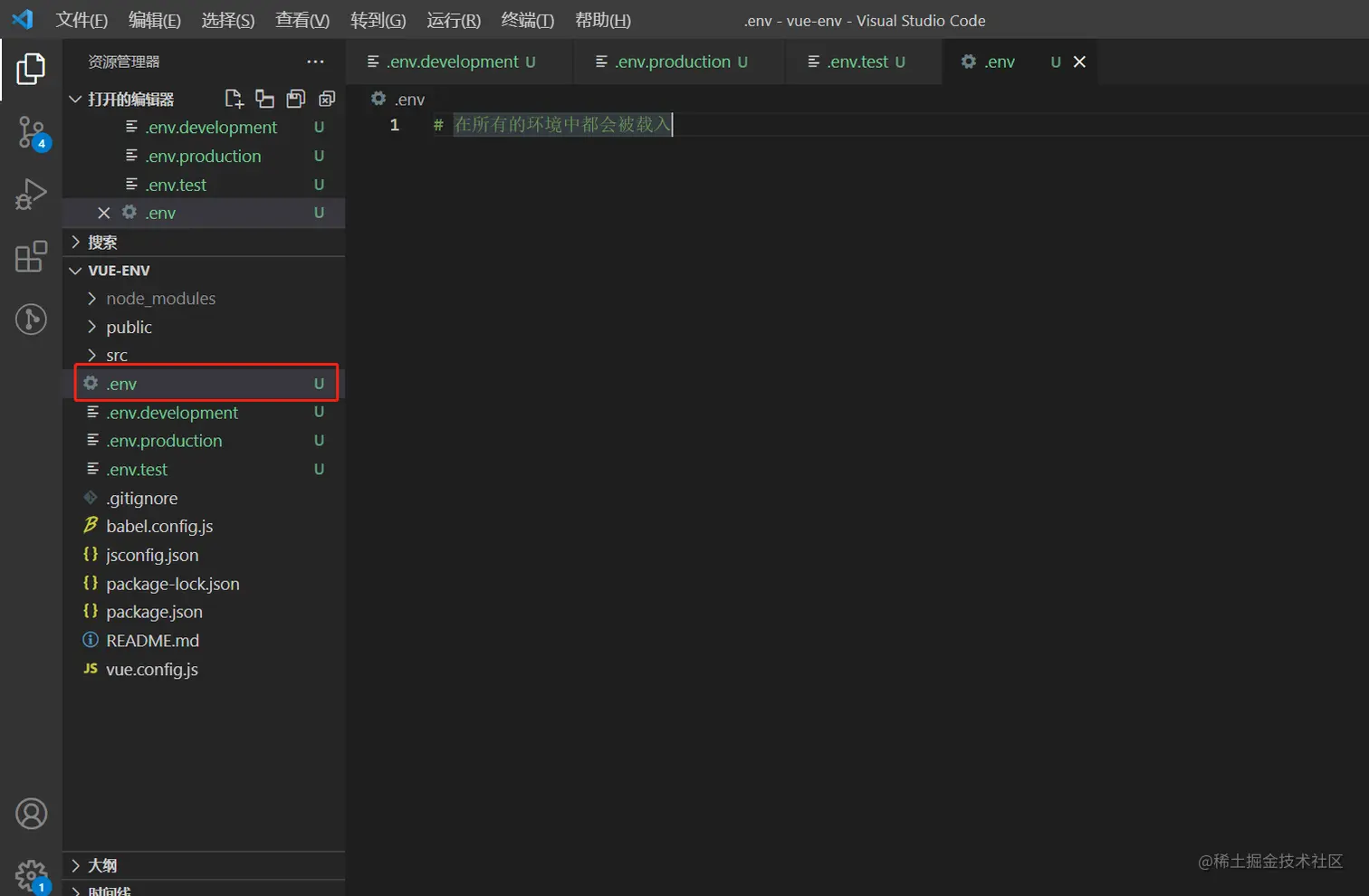Toggle vertical/horizontal editor layout icon
Image resolution: width=1369 pixels, height=896 pixels.
point(264,99)
